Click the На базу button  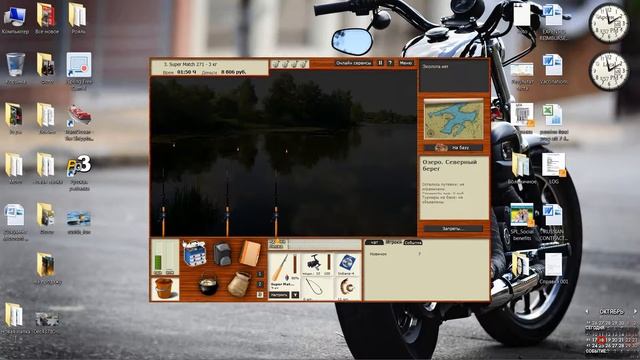pos(453,147)
